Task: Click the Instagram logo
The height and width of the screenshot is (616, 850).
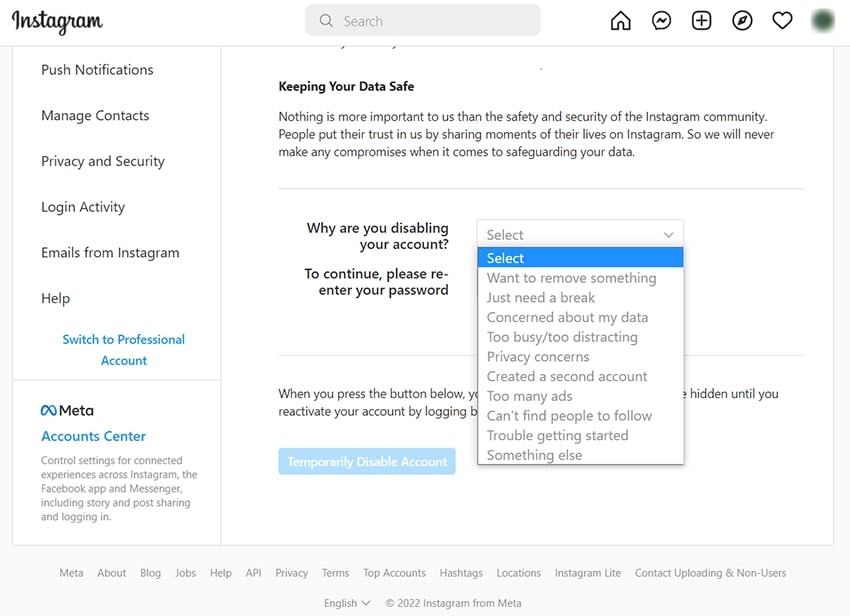Action: pyautogui.click(x=57, y=22)
